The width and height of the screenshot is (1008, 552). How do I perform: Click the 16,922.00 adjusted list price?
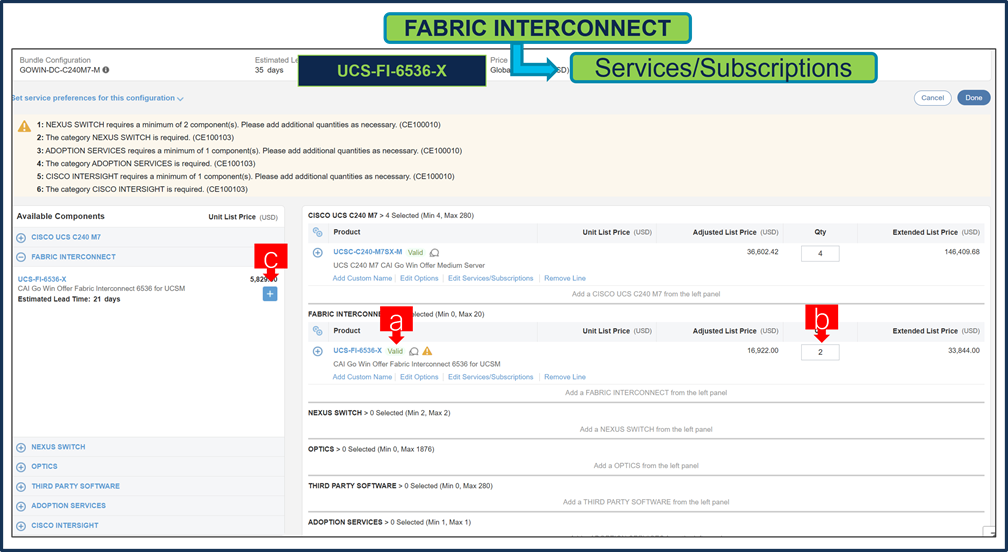click(x=762, y=351)
